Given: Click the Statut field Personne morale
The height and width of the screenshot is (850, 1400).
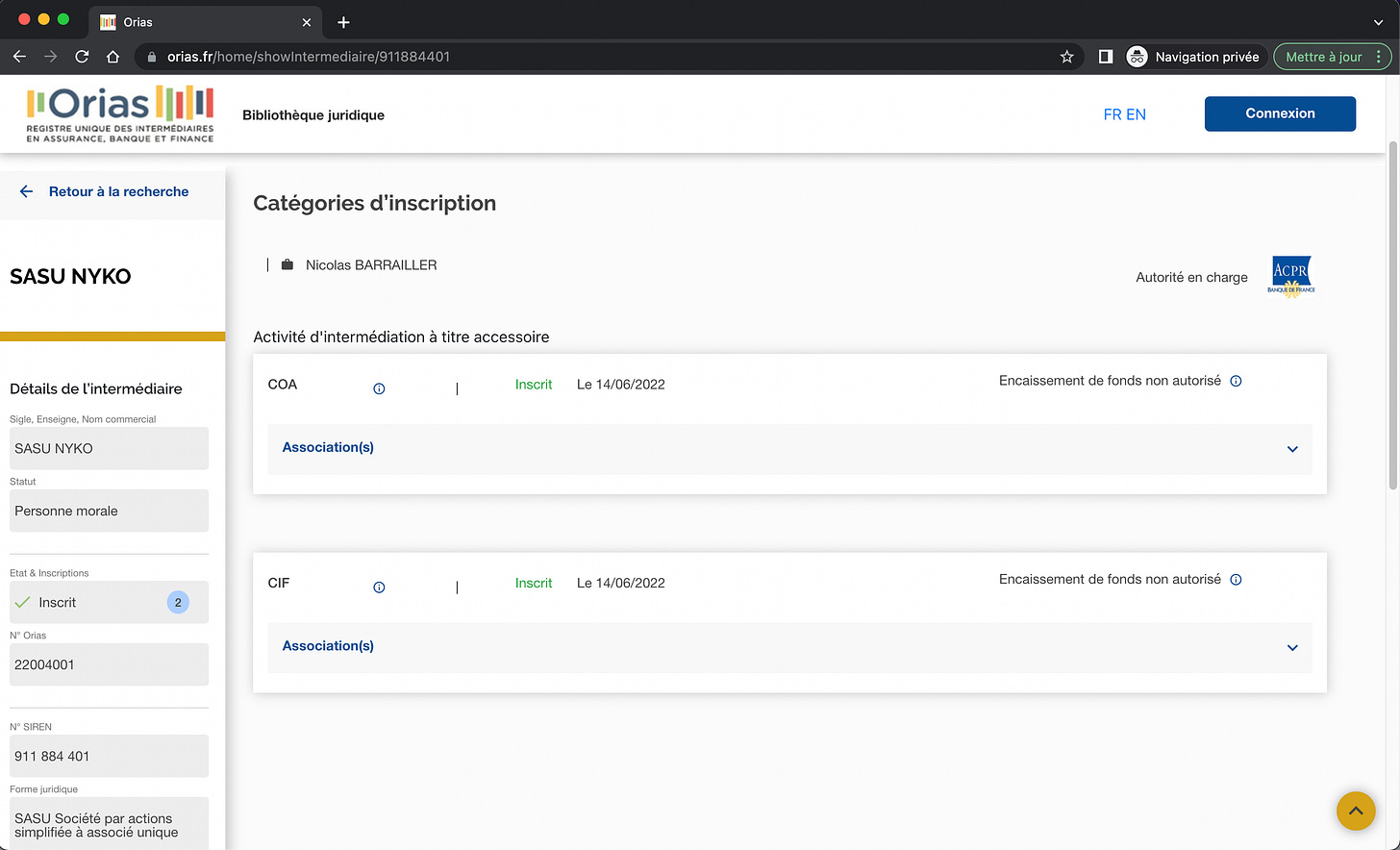Looking at the screenshot, I should pos(109,511).
